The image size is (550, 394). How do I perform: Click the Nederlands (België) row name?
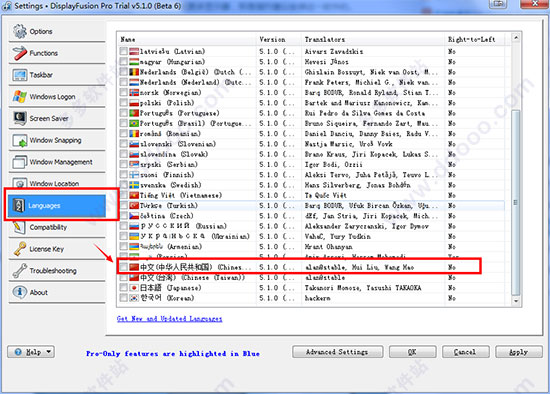tap(195, 72)
